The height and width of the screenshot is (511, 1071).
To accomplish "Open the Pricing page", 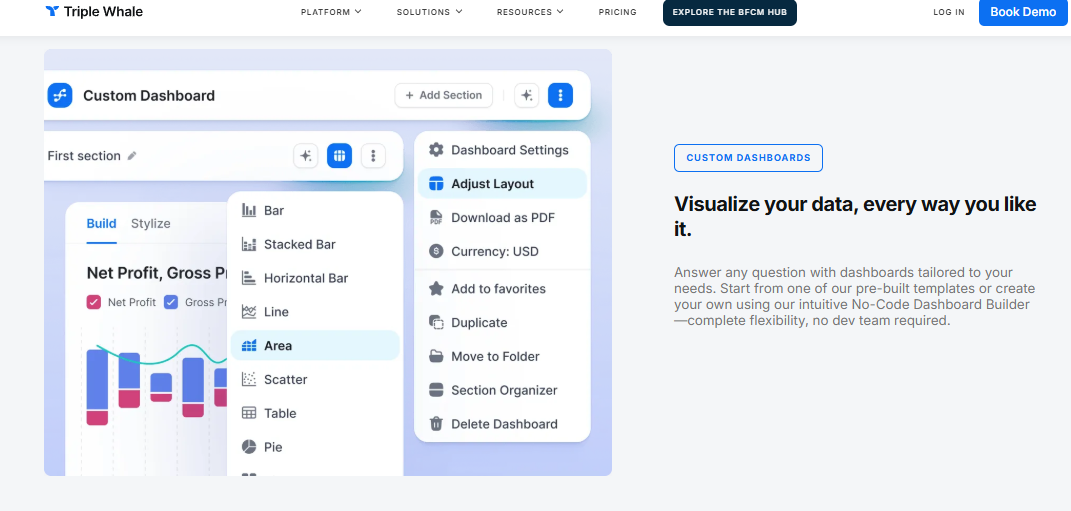I will (617, 12).
